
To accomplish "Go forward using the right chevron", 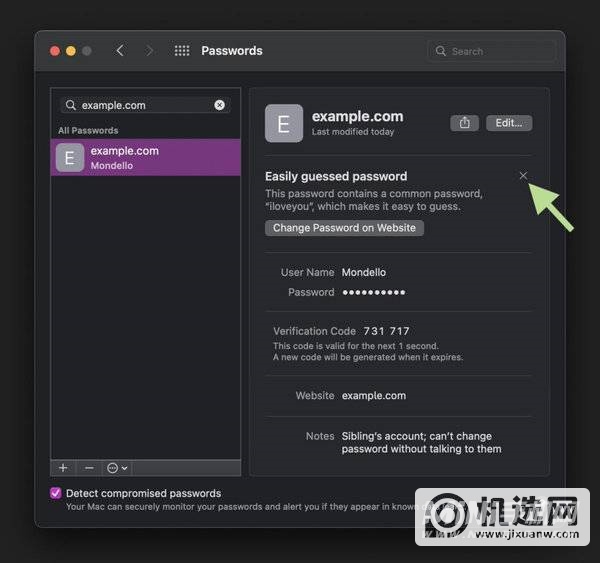I will click(150, 51).
